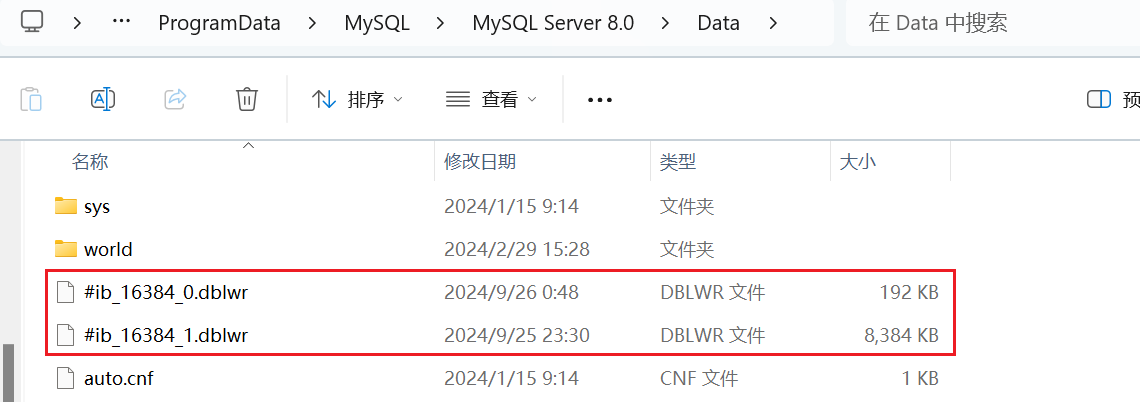
Task: Select the sys folder name
Action: (x=97, y=207)
